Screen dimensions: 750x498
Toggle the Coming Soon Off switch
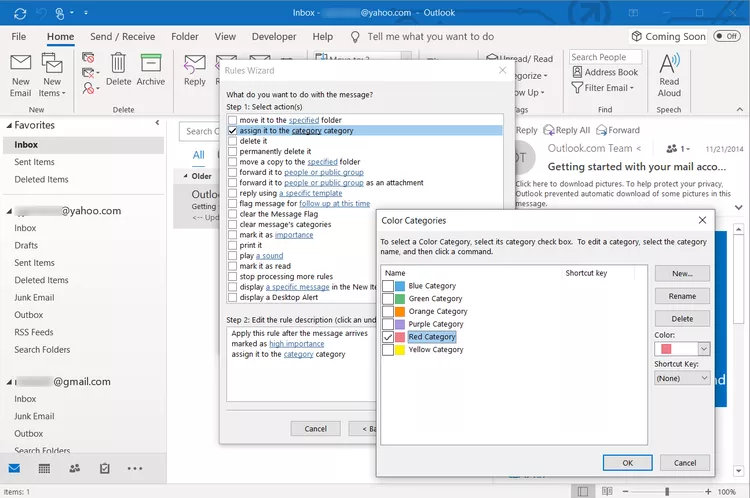pos(726,36)
